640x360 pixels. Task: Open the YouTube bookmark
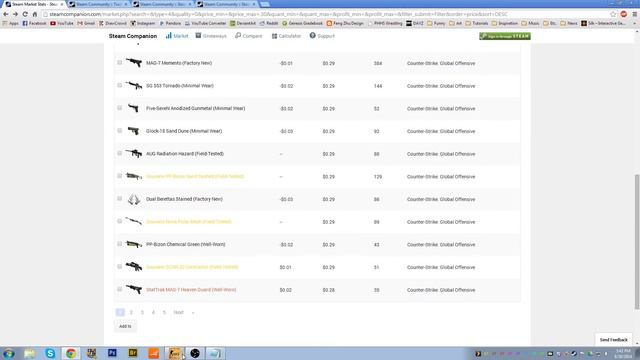(62, 23)
